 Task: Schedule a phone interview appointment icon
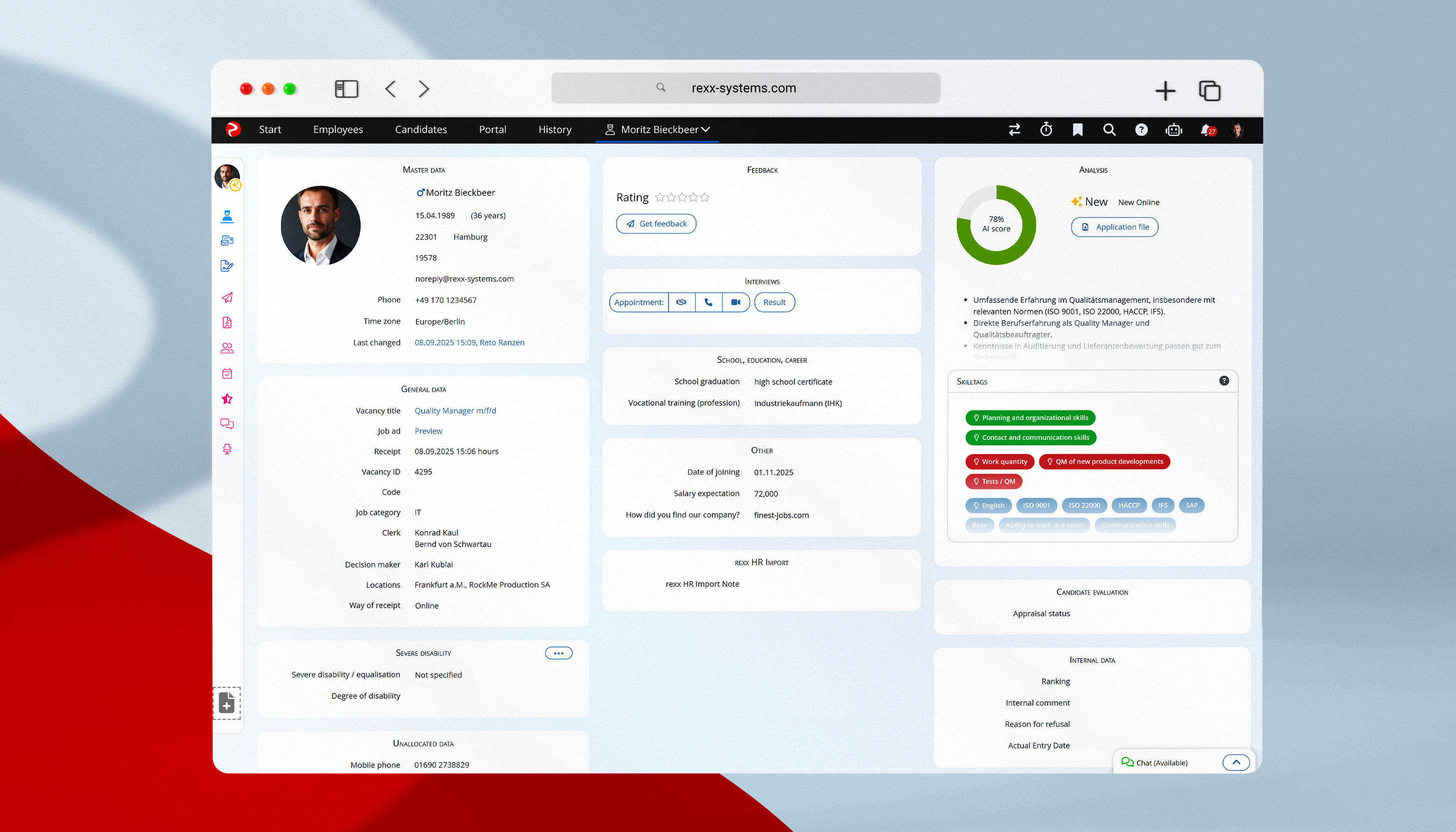point(708,302)
